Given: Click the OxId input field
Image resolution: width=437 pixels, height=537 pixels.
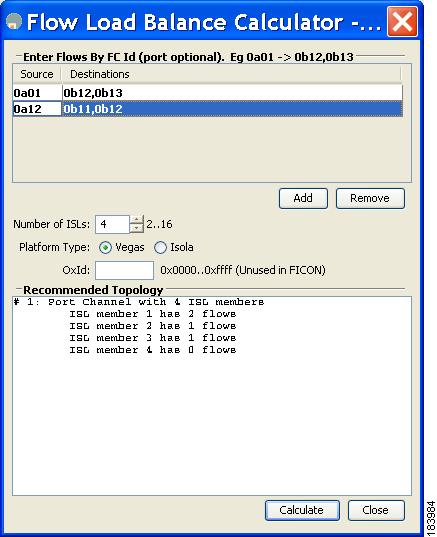Looking at the screenshot, I should (124, 270).
